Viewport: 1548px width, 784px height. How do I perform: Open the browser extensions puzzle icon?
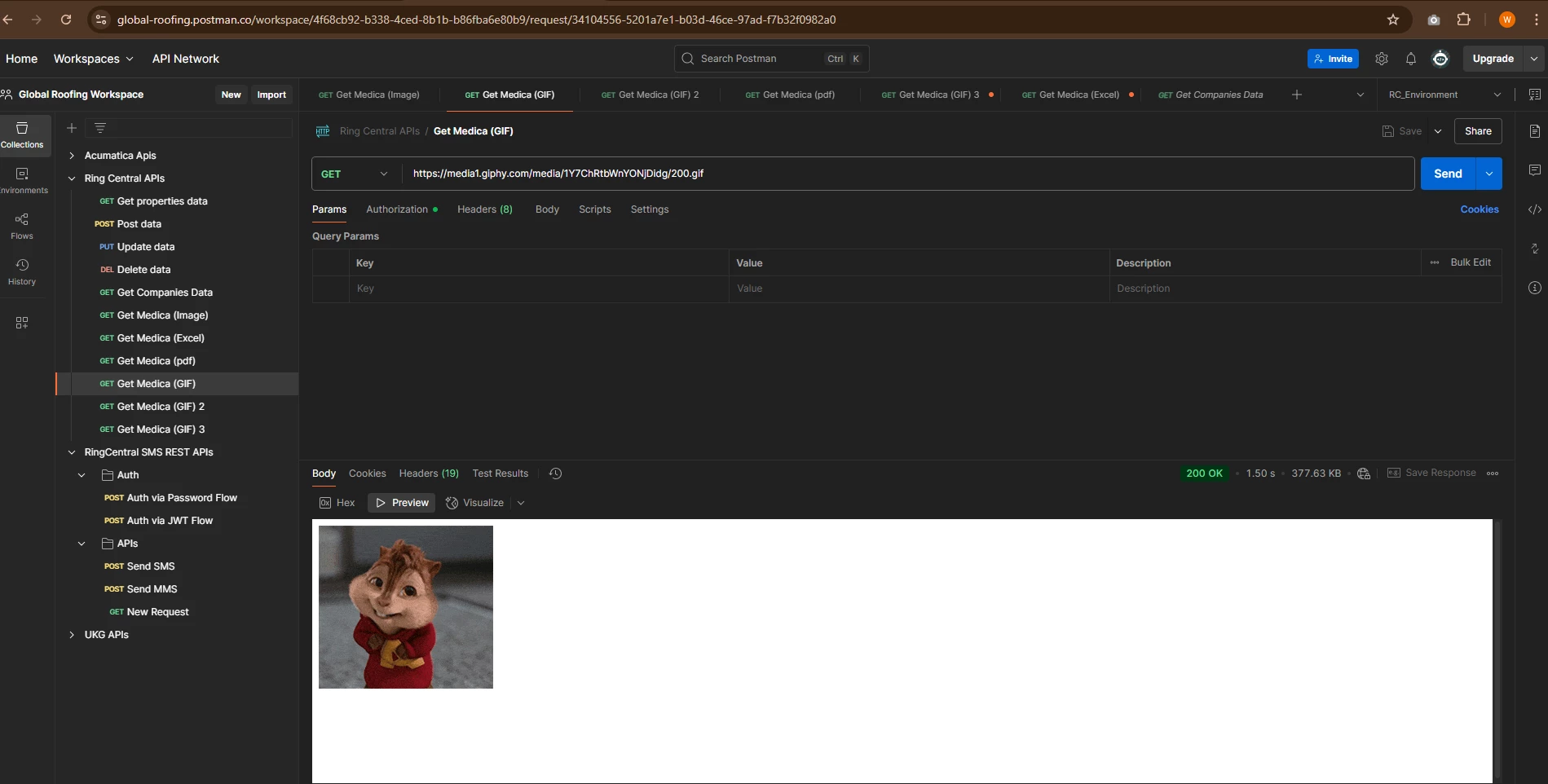[x=1464, y=20]
